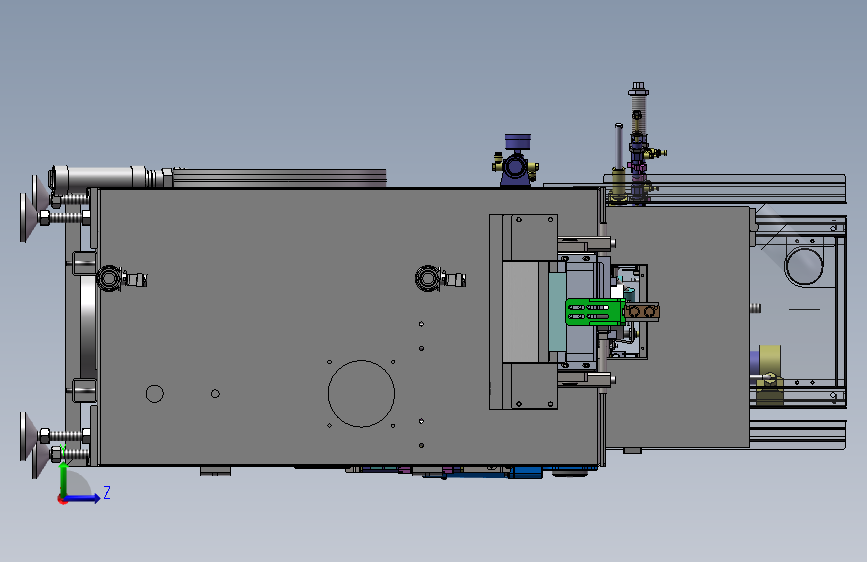This screenshot has width=867, height=562.
Task: Select the smaller gray panel on right
Action: [x=678, y=327]
